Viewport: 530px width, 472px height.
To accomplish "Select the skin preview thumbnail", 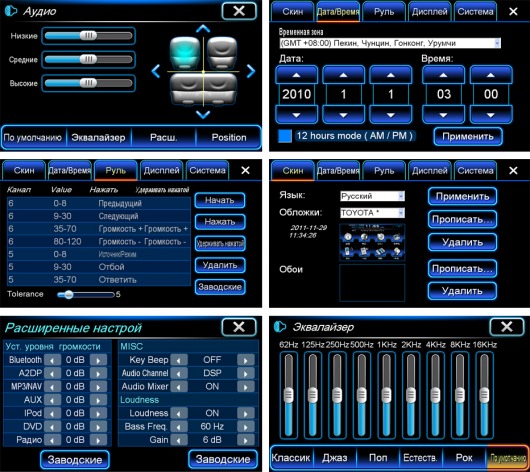I will [x=372, y=242].
